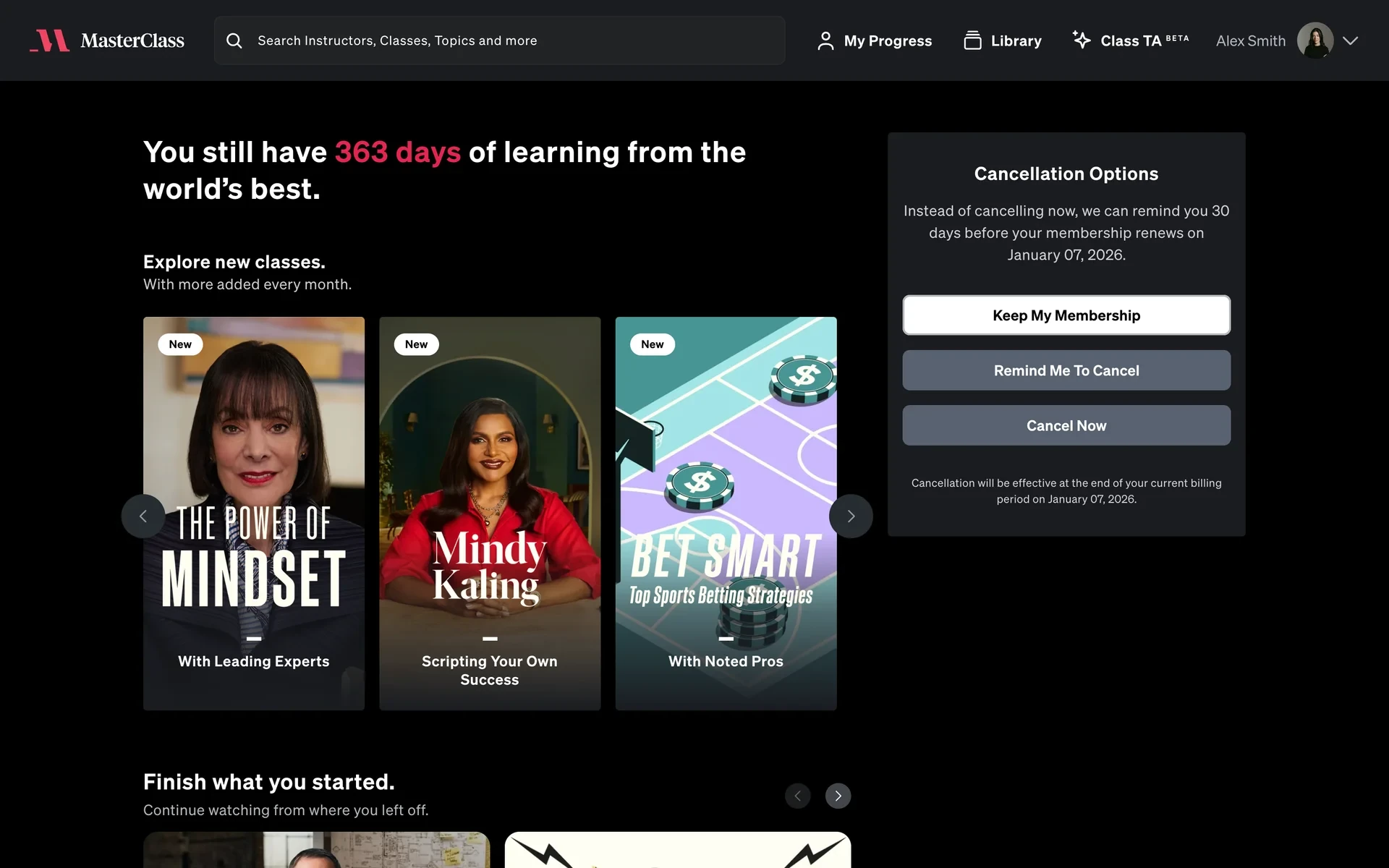Click previous arrow in Finish what you started
1389x868 pixels.
click(x=797, y=796)
